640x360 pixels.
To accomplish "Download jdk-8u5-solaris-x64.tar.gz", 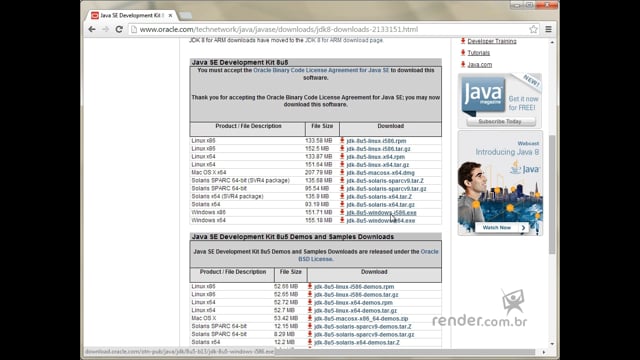I will point(380,205).
